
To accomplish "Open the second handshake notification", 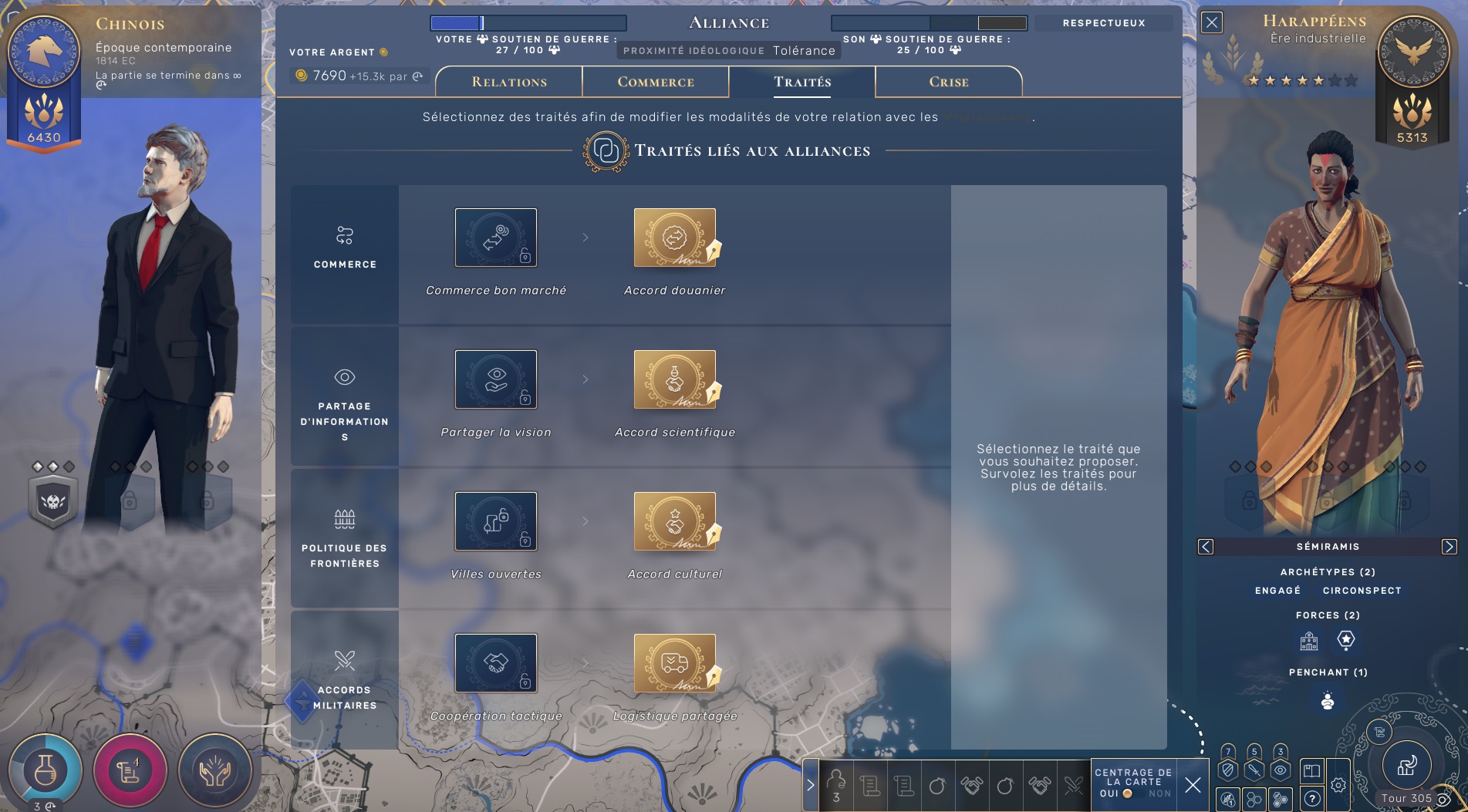I will coord(1040,785).
